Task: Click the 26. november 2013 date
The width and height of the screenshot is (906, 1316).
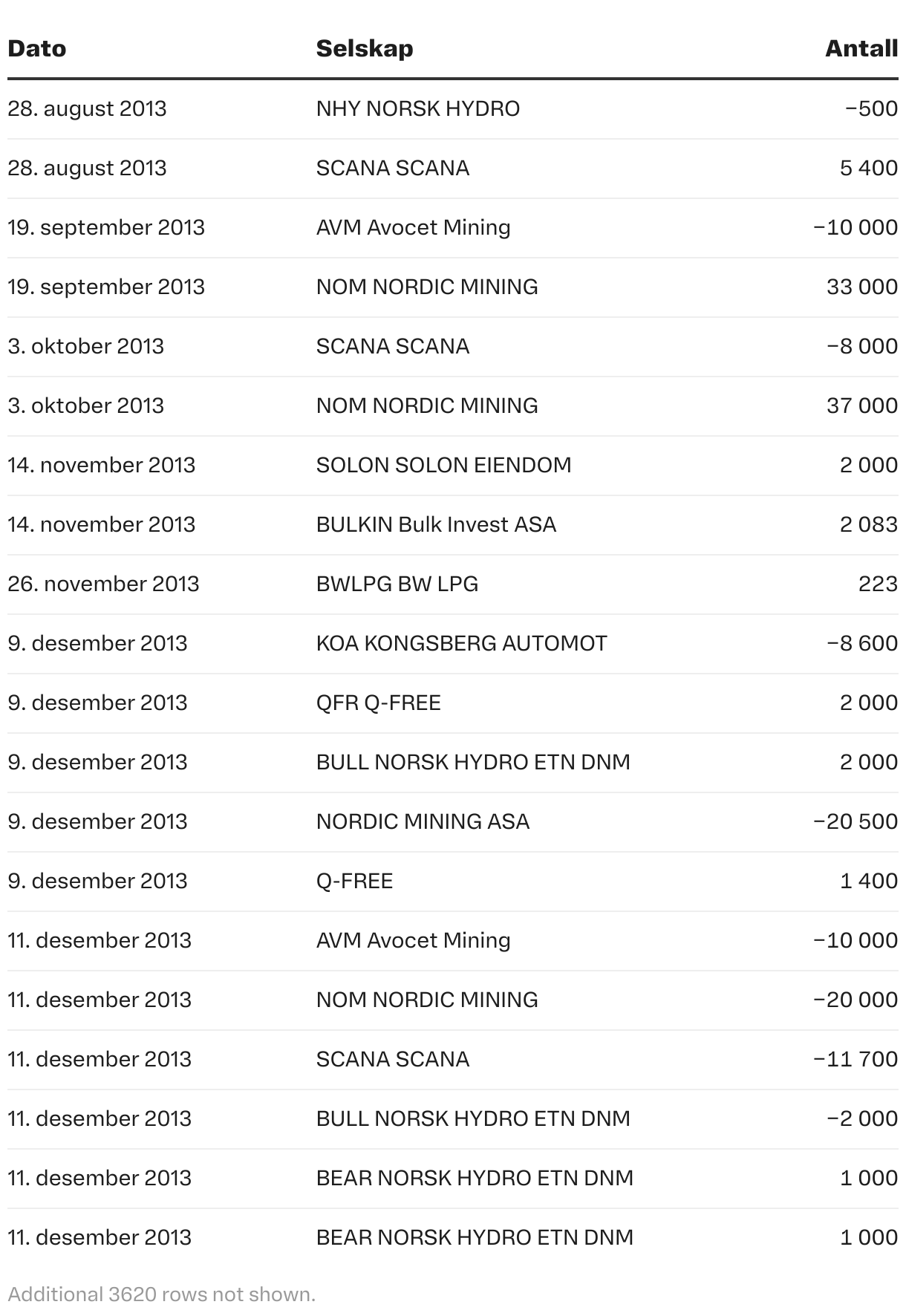Action: pos(103,584)
